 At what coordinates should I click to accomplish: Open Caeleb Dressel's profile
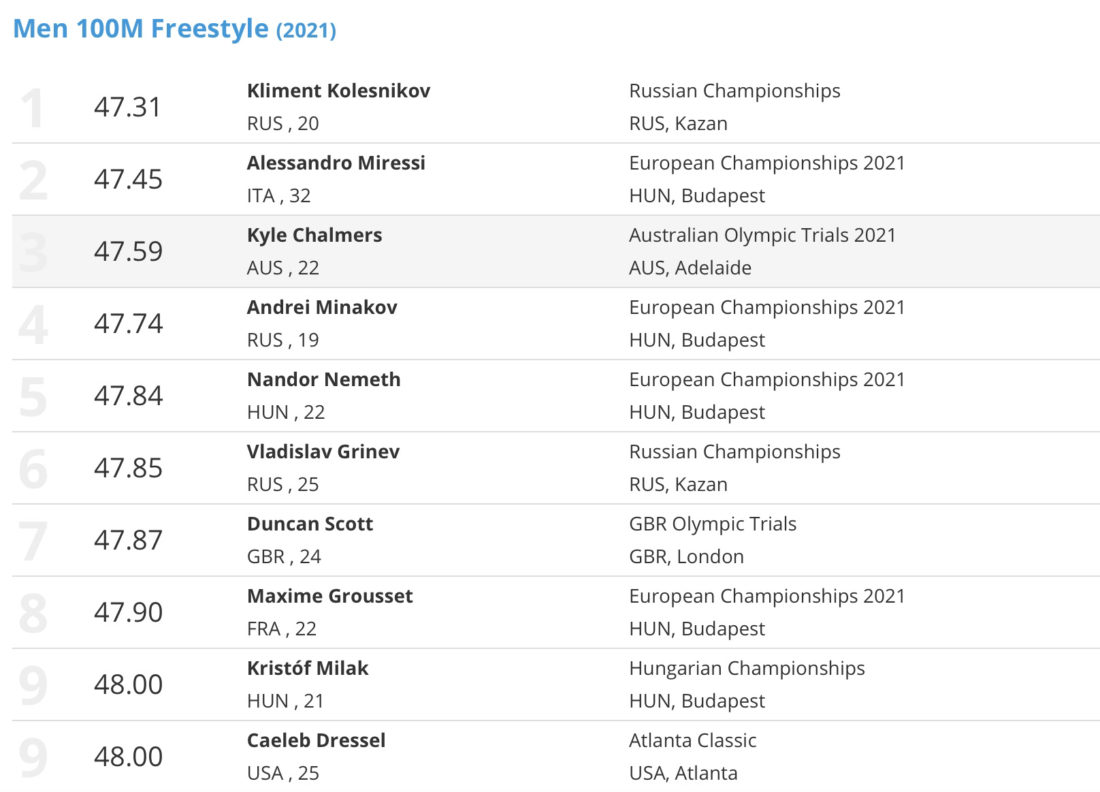click(316, 741)
